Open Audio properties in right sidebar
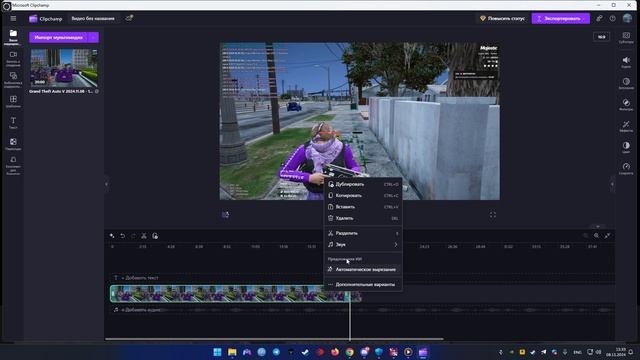The height and width of the screenshot is (360, 640). 626,62
